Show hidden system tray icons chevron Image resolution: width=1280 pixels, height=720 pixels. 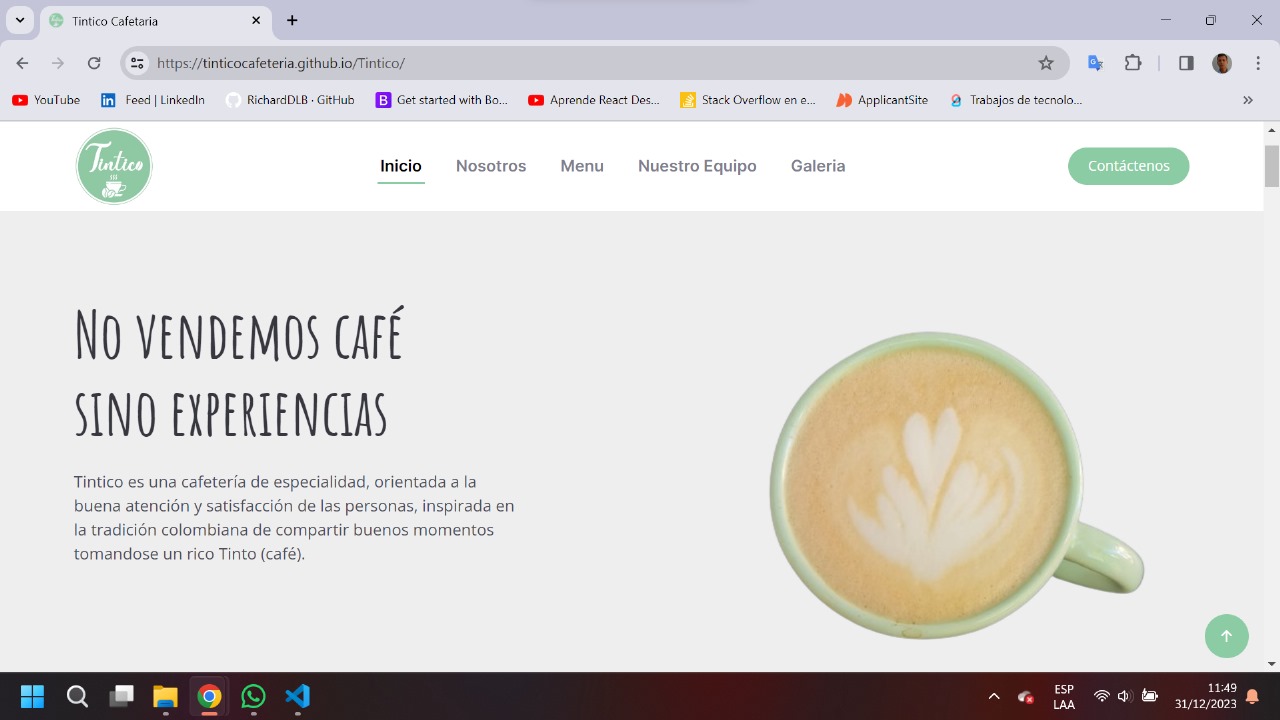(994, 696)
